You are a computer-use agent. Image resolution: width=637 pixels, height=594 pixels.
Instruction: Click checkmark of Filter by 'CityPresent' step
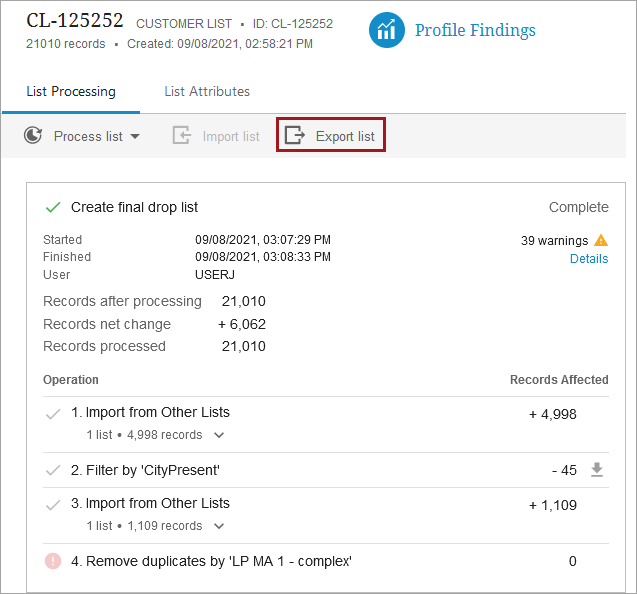click(53, 470)
